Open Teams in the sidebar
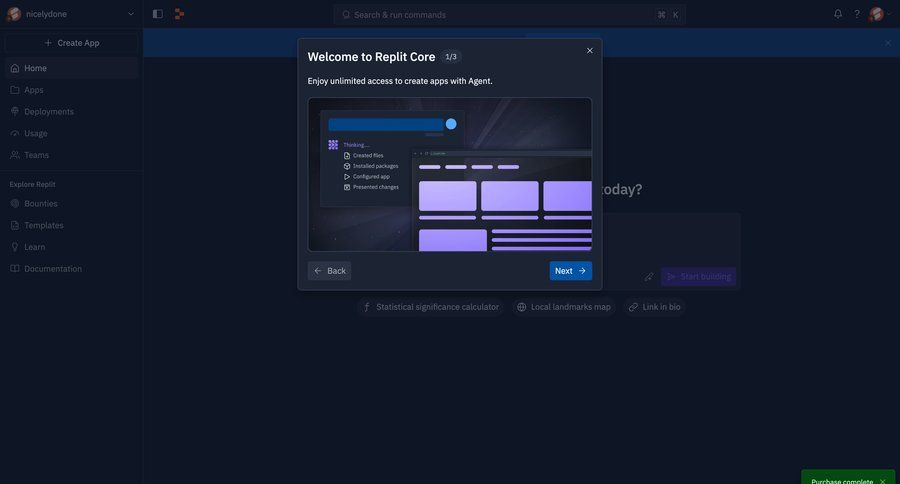The width and height of the screenshot is (900, 484). pos(72,155)
